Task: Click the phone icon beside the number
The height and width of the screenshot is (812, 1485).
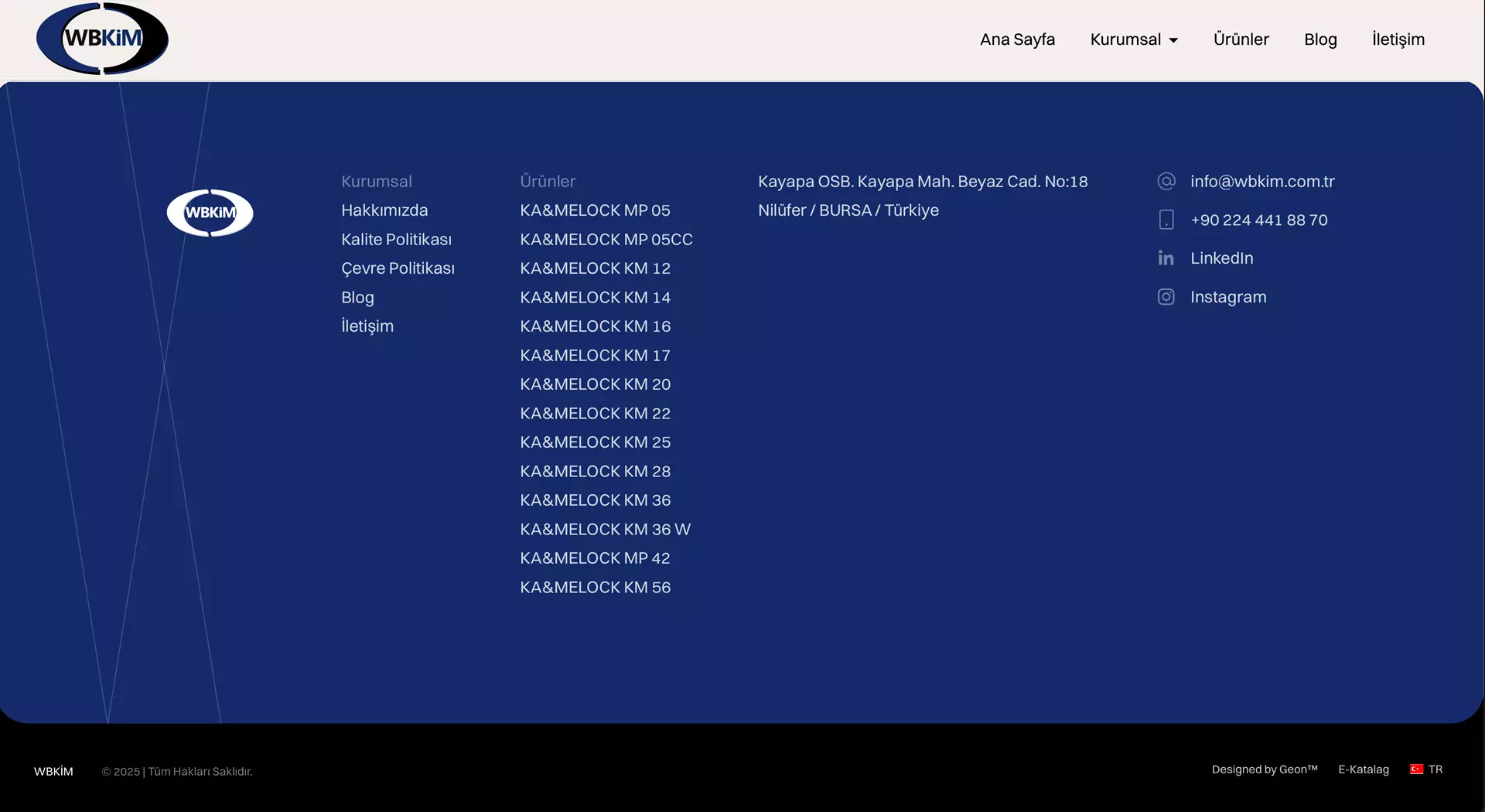Action: click(x=1166, y=220)
